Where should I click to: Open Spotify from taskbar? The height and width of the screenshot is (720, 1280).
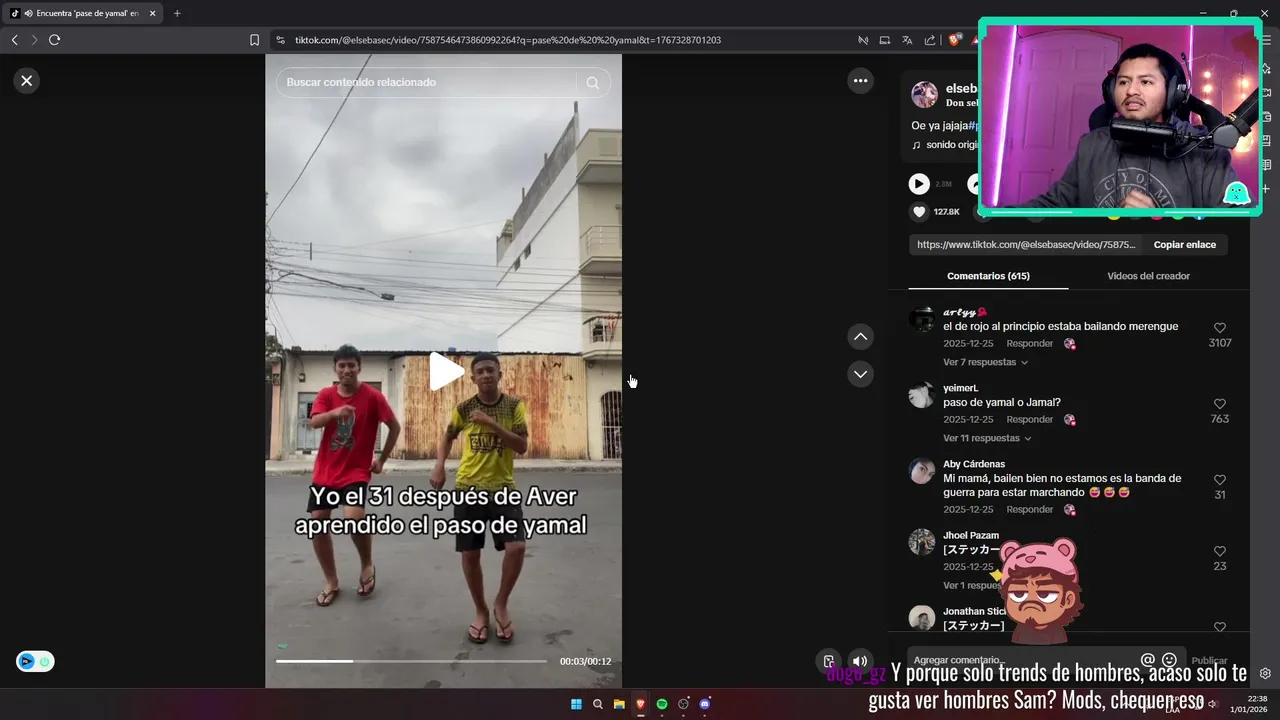pos(662,704)
